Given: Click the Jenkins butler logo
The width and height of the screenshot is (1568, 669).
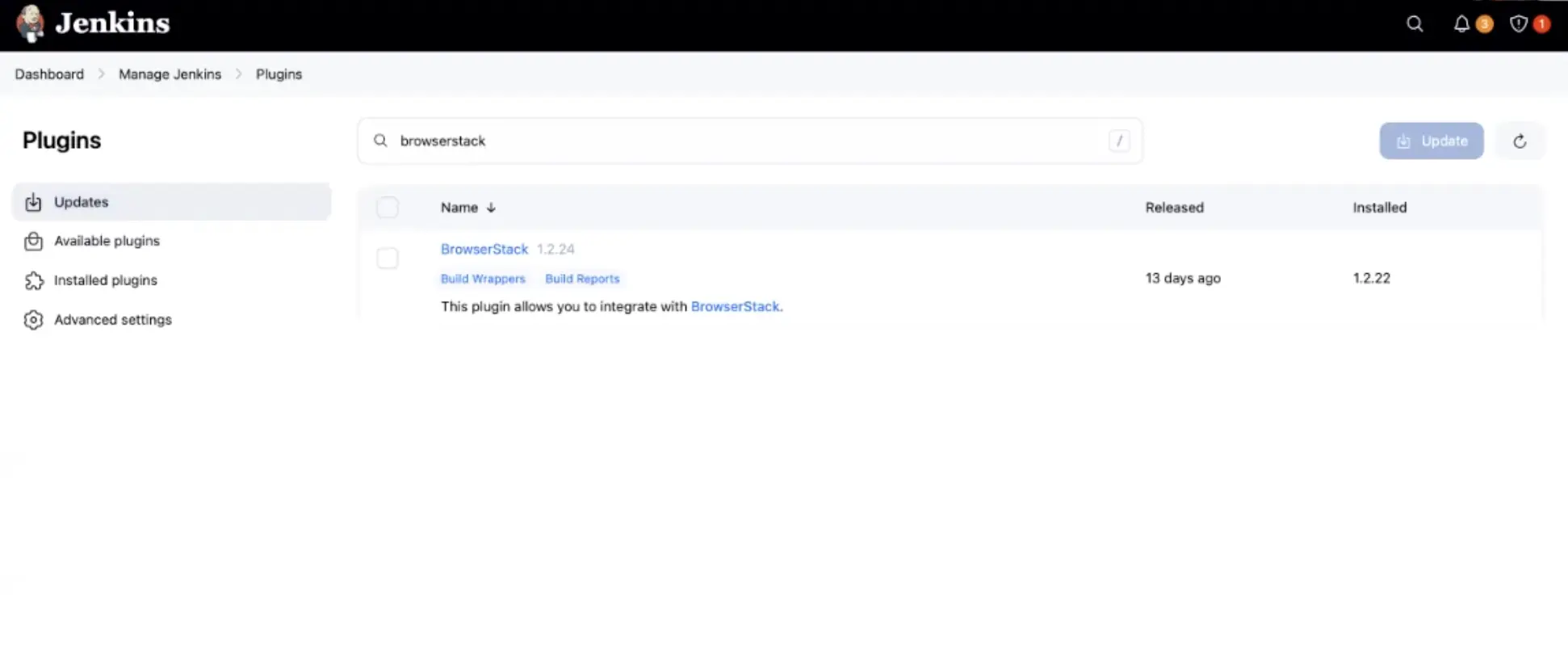Looking at the screenshot, I should click(31, 23).
